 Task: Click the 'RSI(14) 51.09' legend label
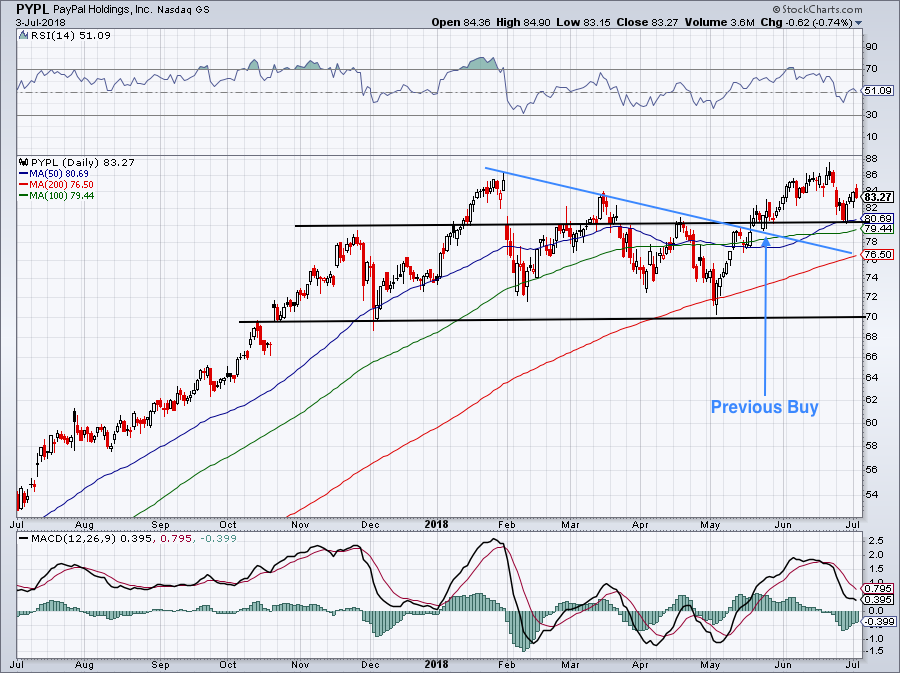coord(70,36)
